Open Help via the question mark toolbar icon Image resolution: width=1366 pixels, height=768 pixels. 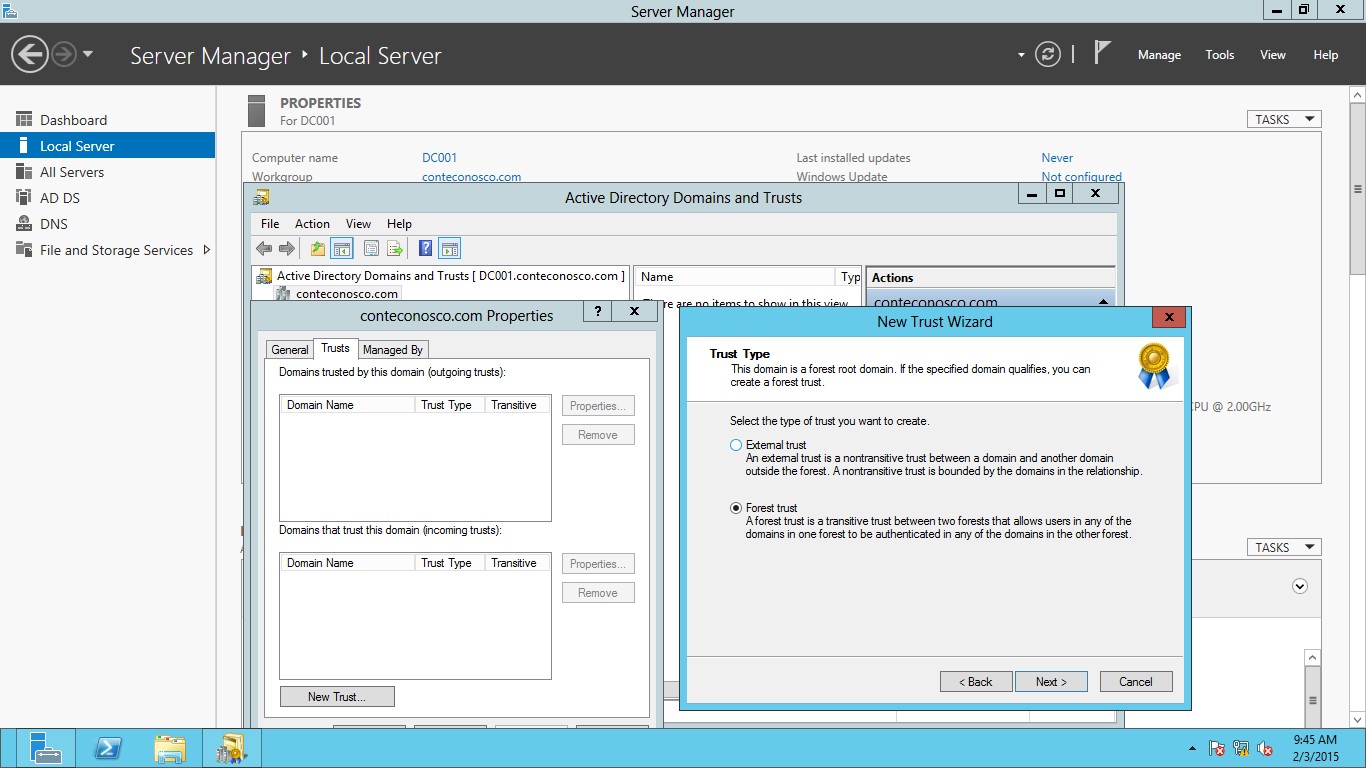click(424, 248)
